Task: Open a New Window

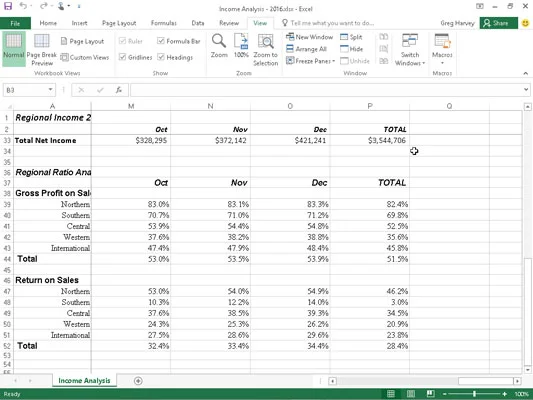Action: (x=309, y=37)
